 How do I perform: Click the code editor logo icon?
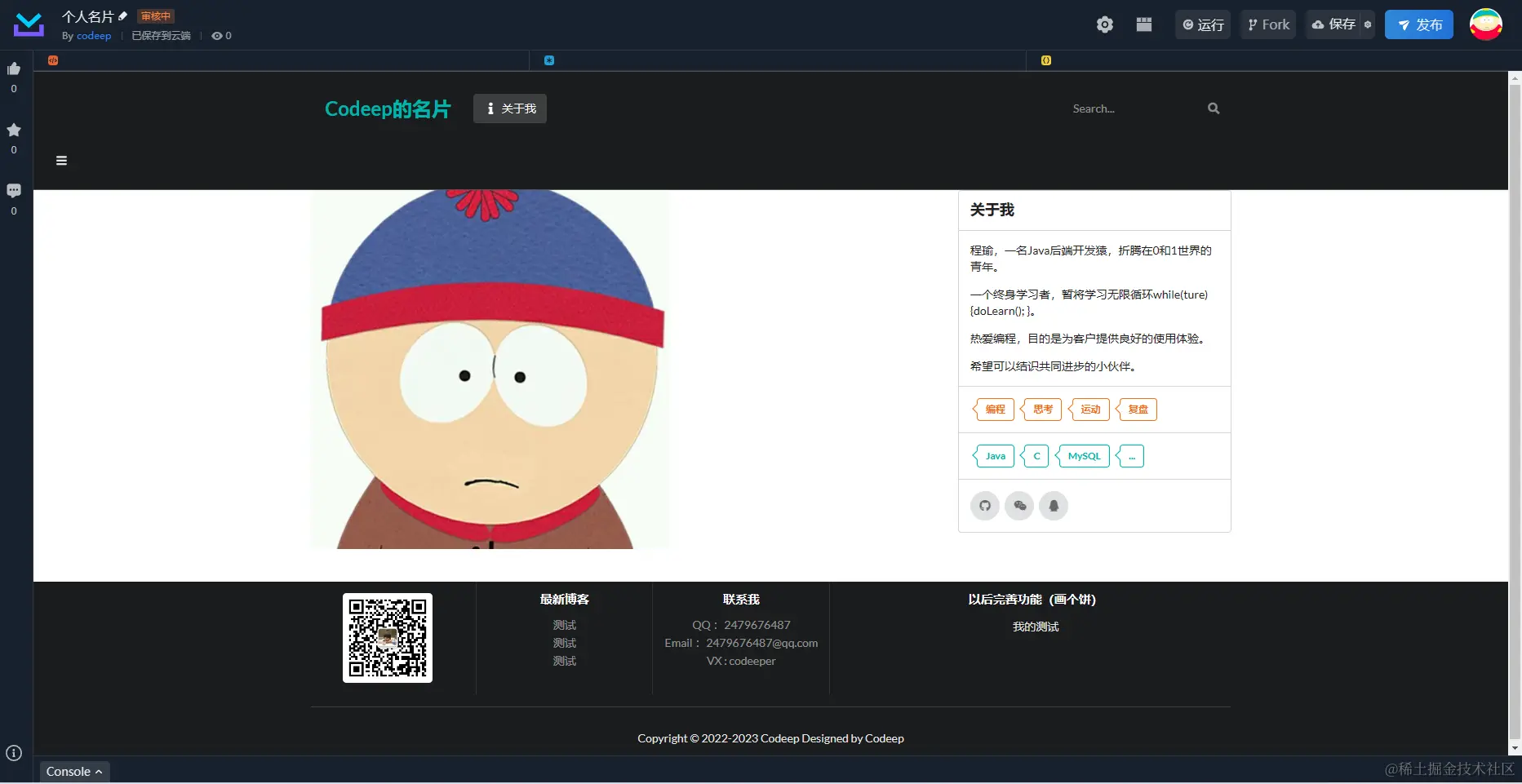pos(29,24)
